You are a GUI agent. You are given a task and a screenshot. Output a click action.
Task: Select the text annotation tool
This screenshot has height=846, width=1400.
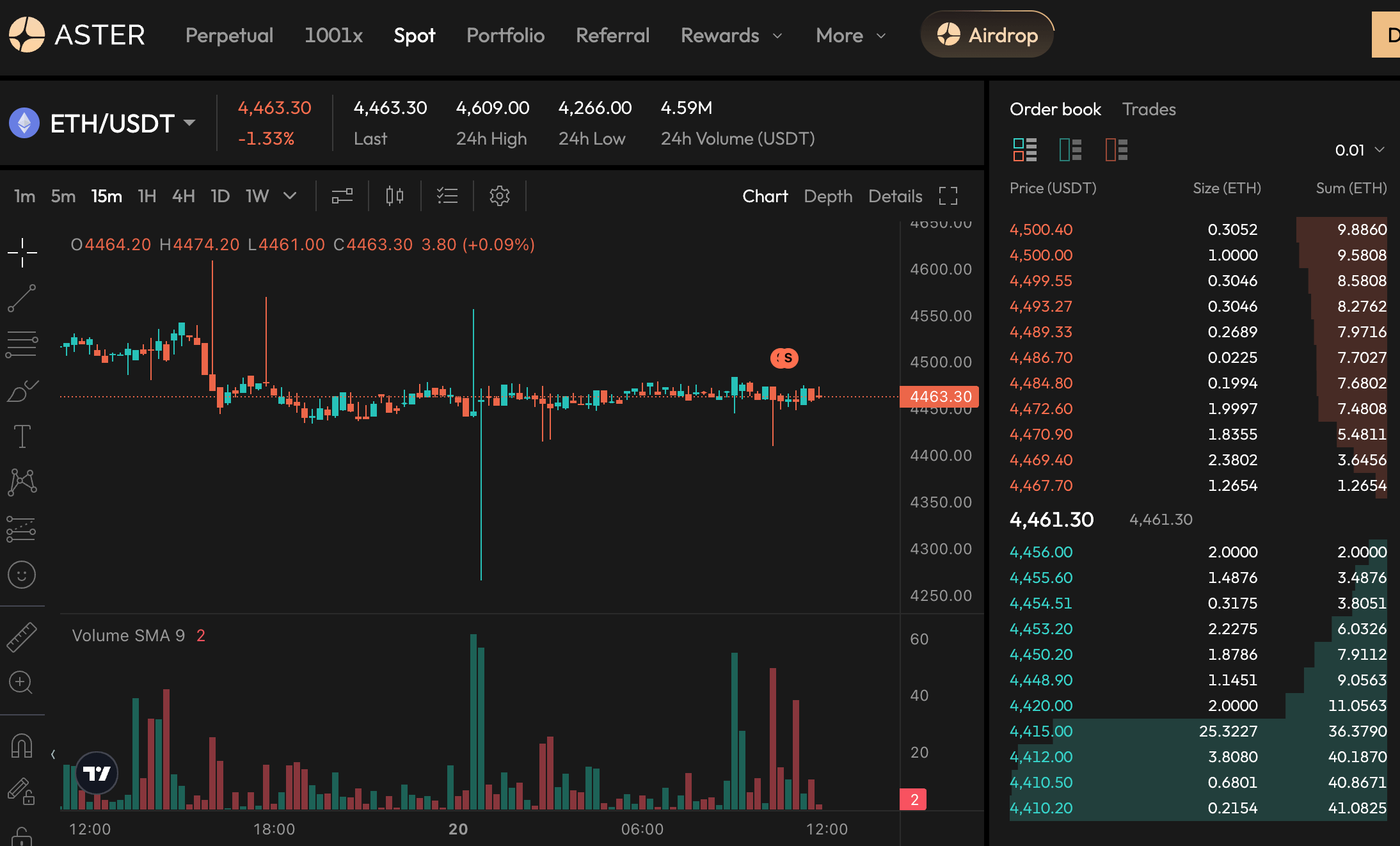click(22, 436)
